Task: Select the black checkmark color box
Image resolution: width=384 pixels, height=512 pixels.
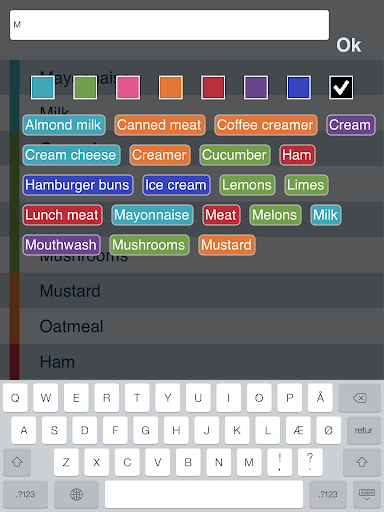Action: (341, 87)
